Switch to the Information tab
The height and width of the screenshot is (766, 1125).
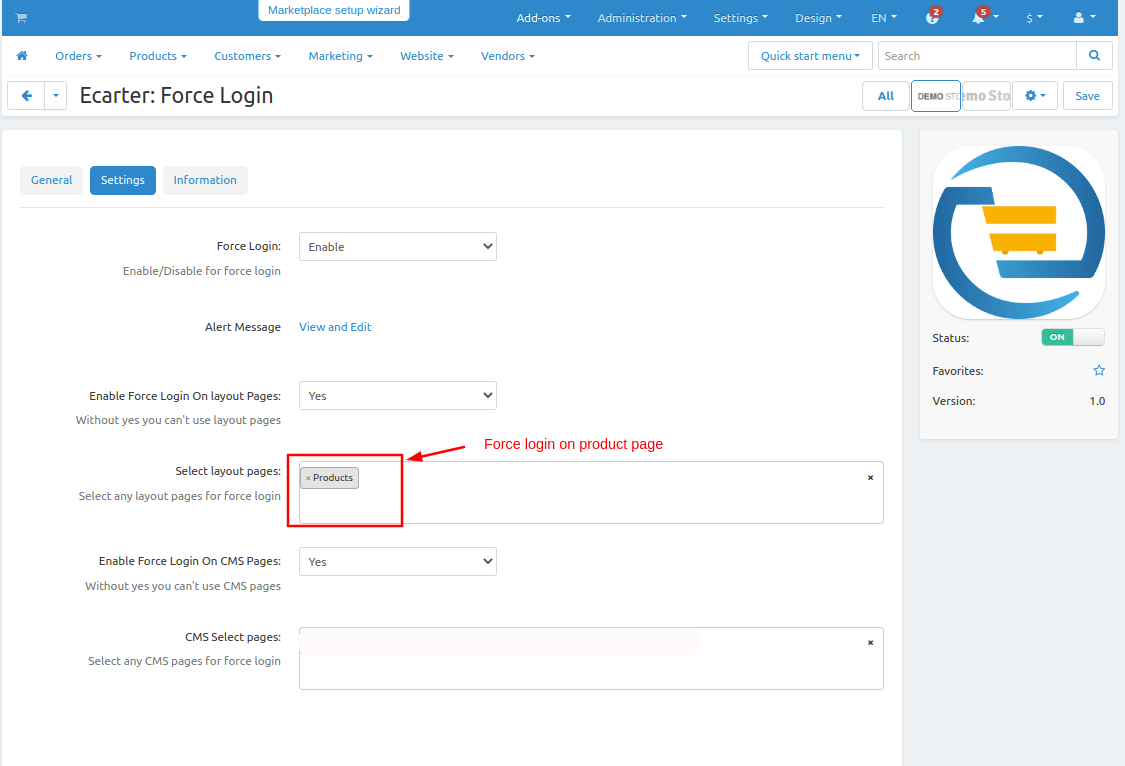[205, 180]
